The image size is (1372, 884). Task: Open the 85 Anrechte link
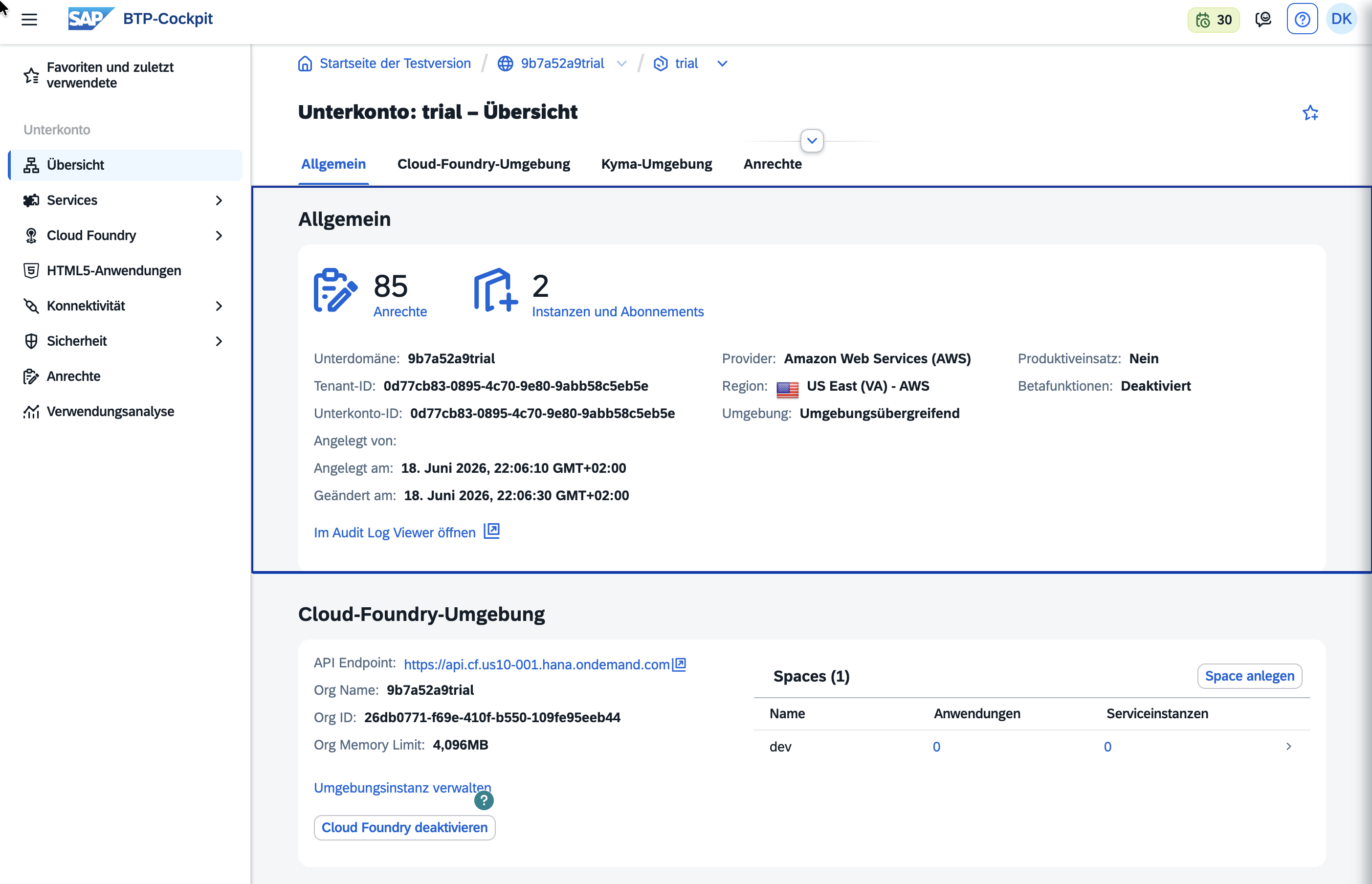400,311
